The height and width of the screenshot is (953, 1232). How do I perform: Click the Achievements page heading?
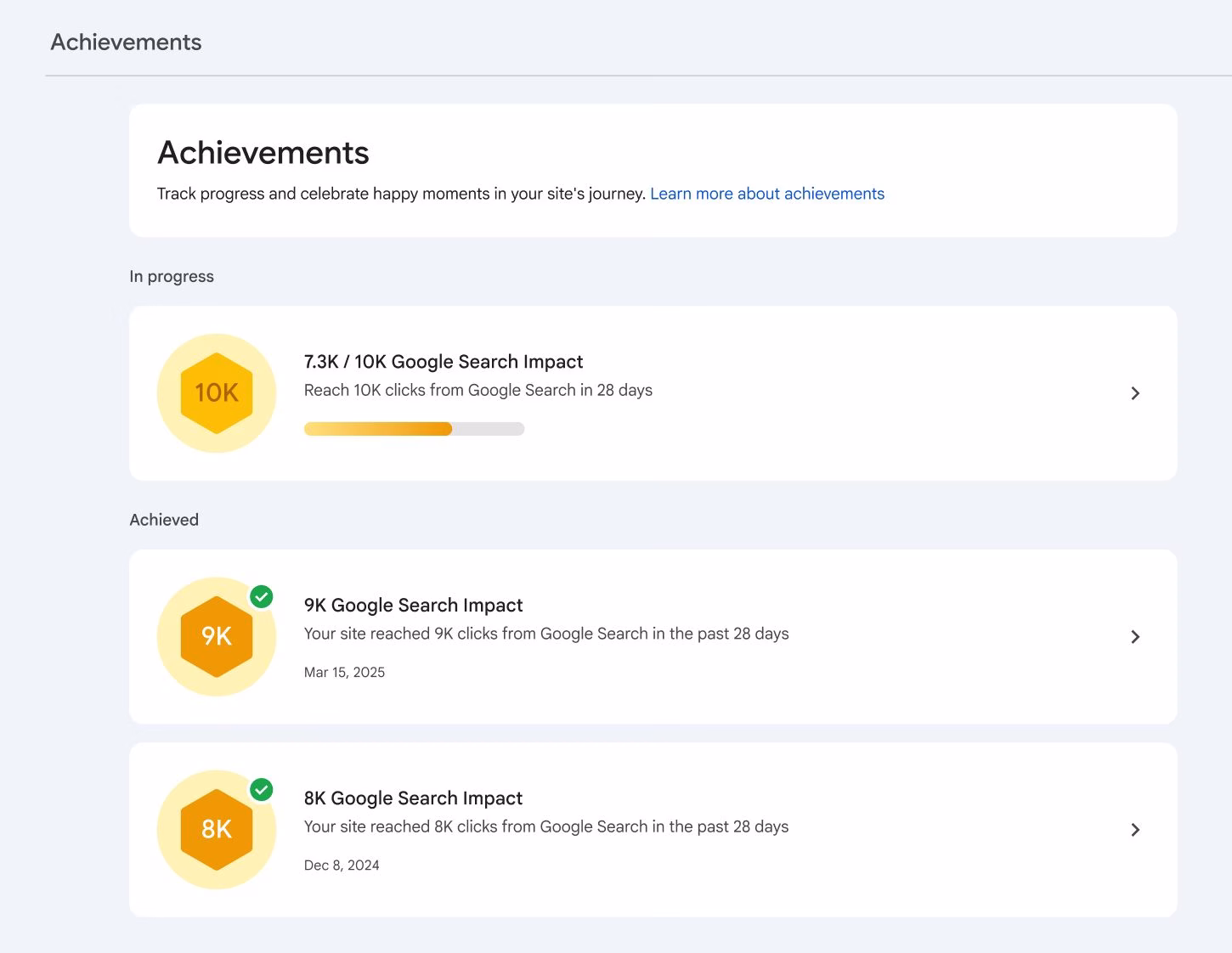[x=263, y=153]
